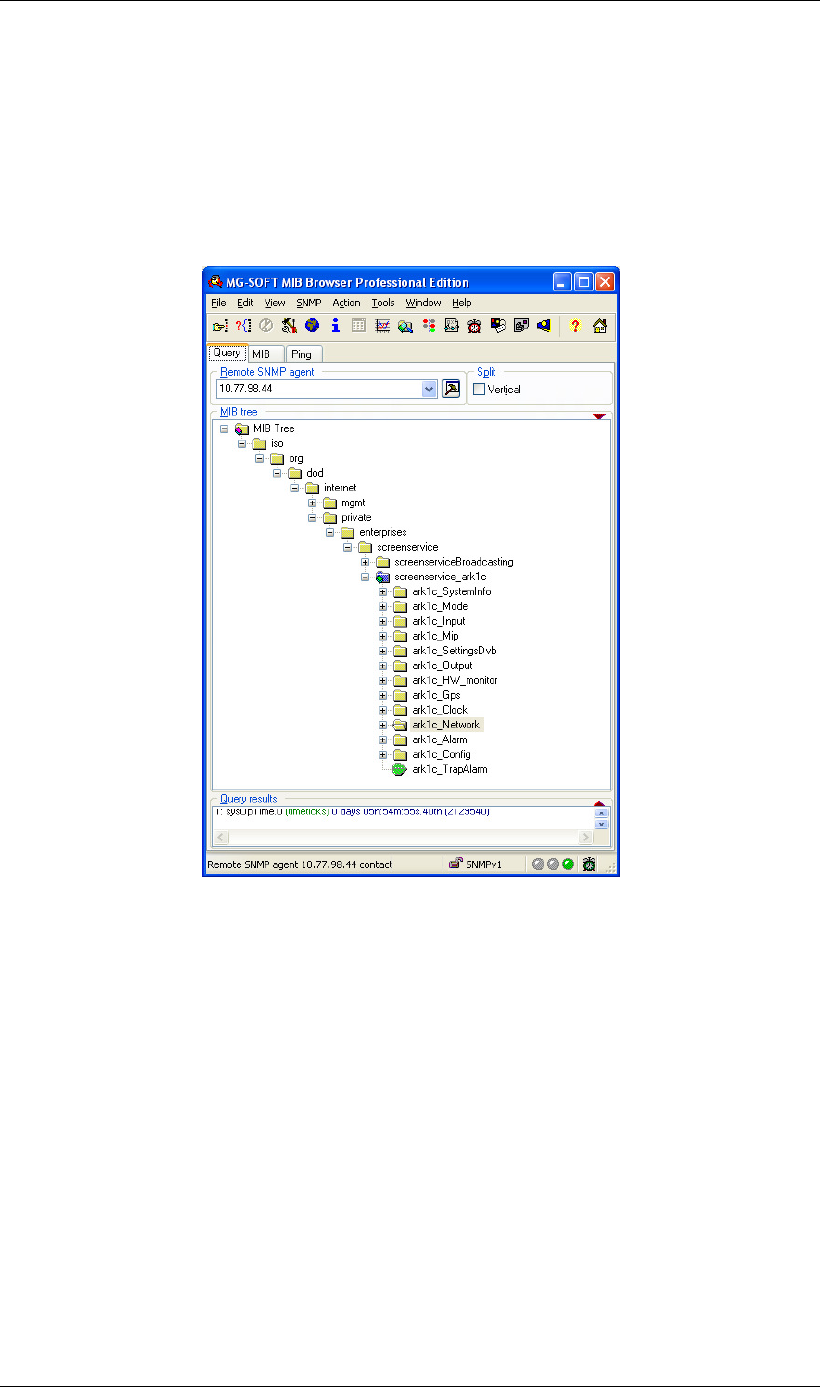Click the alarm clock toolbar icon
The width and height of the screenshot is (820, 1387).
pos(475,325)
